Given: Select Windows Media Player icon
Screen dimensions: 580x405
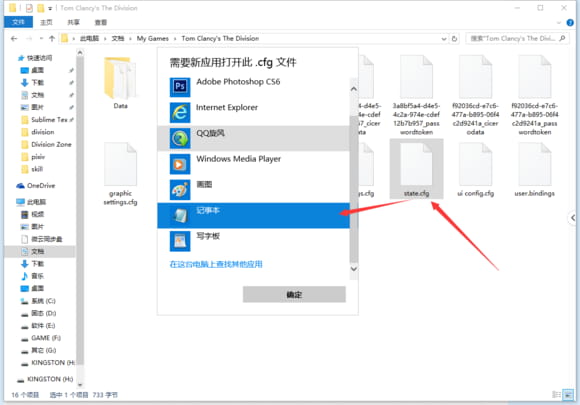Looking at the screenshot, I should click(x=180, y=164).
